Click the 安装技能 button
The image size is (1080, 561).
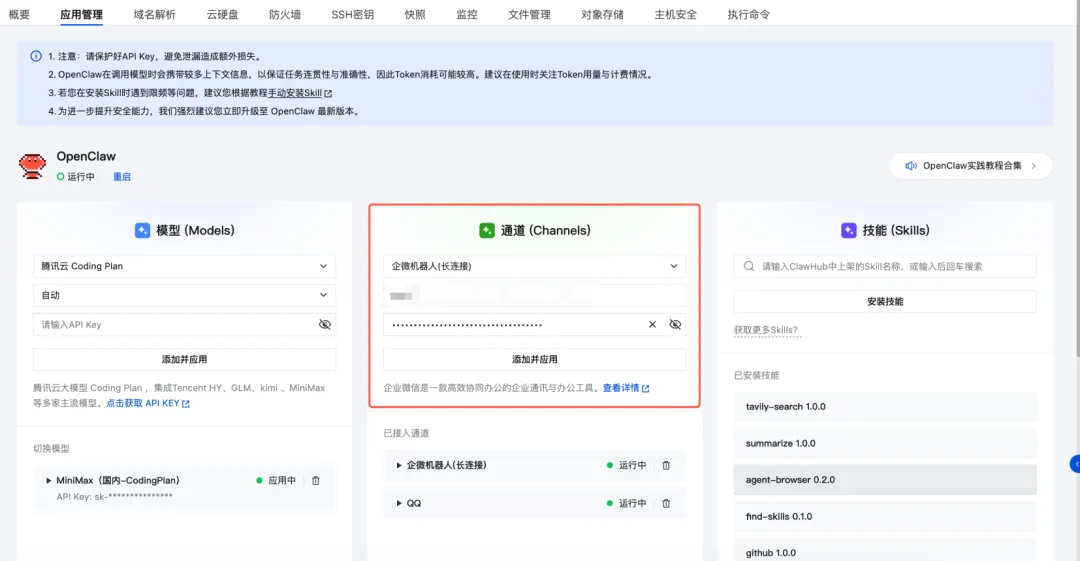click(x=885, y=301)
